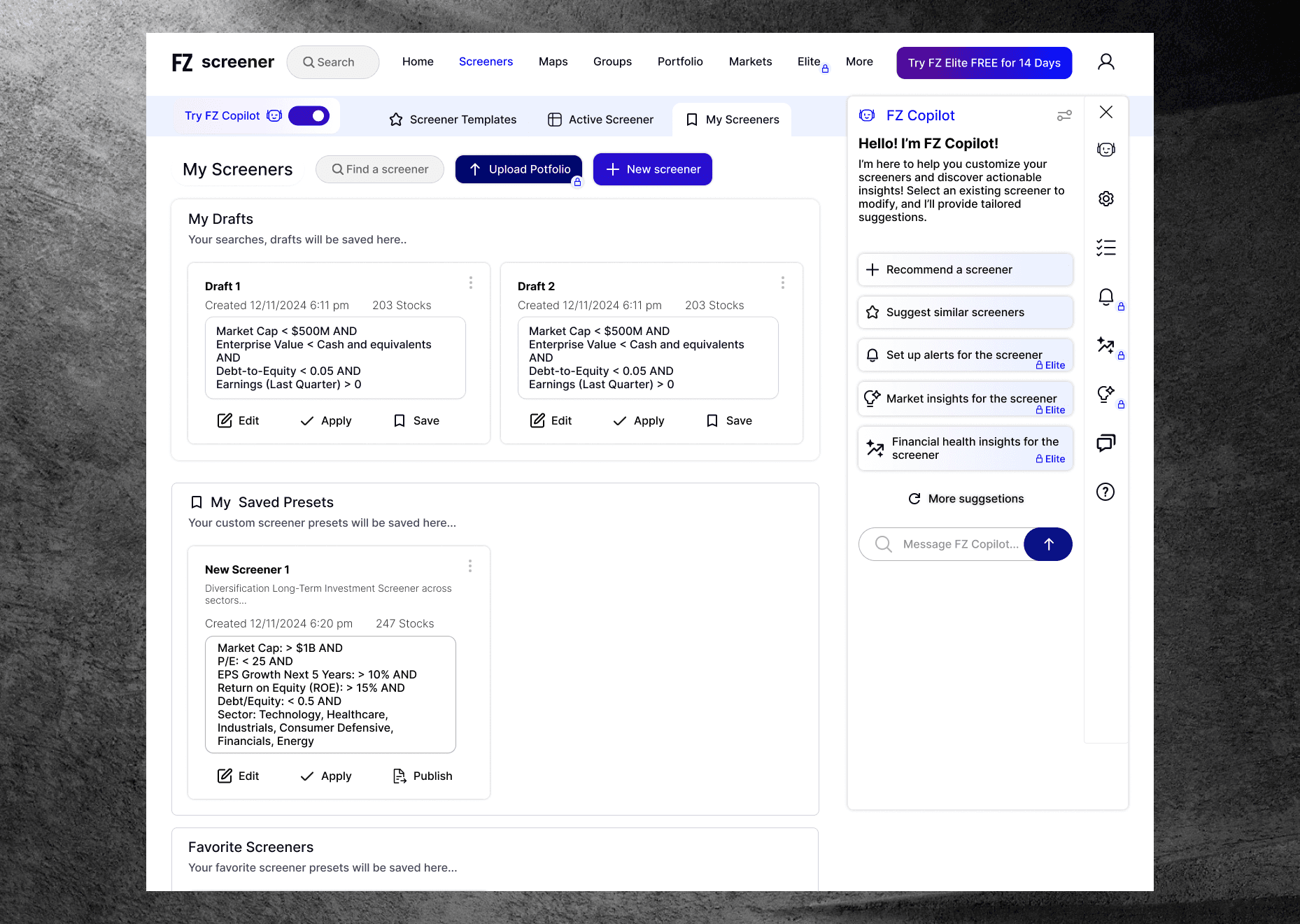The width and height of the screenshot is (1300, 924).
Task: Select the My Screeners tab
Action: (x=732, y=120)
